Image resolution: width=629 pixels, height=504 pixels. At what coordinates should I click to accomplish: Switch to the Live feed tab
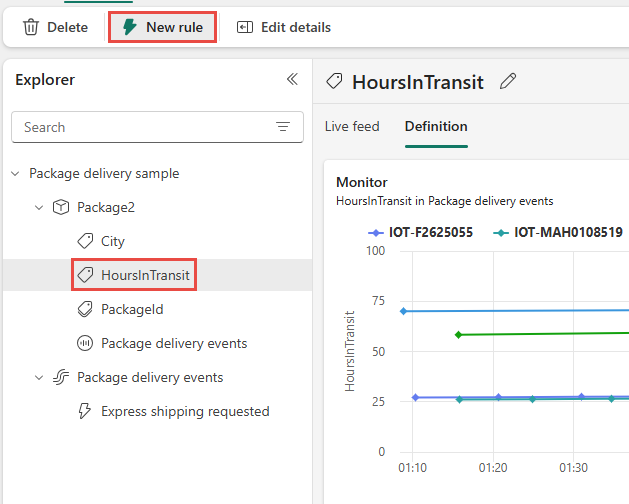(352, 126)
